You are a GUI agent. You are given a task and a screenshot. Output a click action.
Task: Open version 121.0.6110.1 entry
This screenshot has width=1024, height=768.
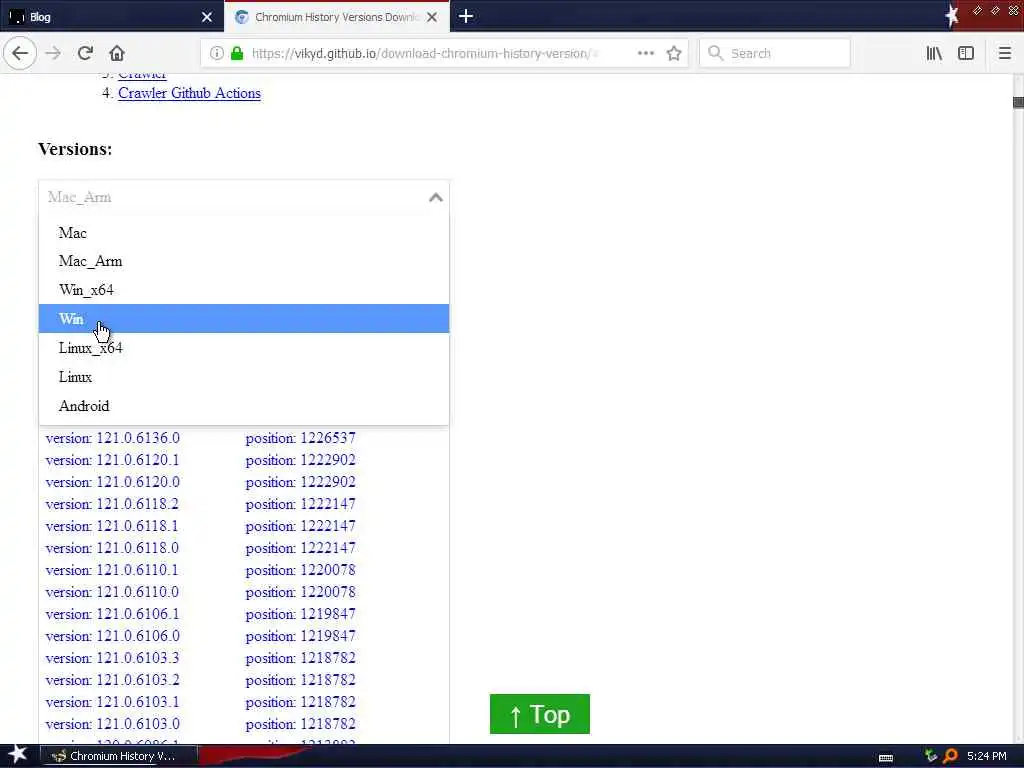pyautogui.click(x=112, y=570)
